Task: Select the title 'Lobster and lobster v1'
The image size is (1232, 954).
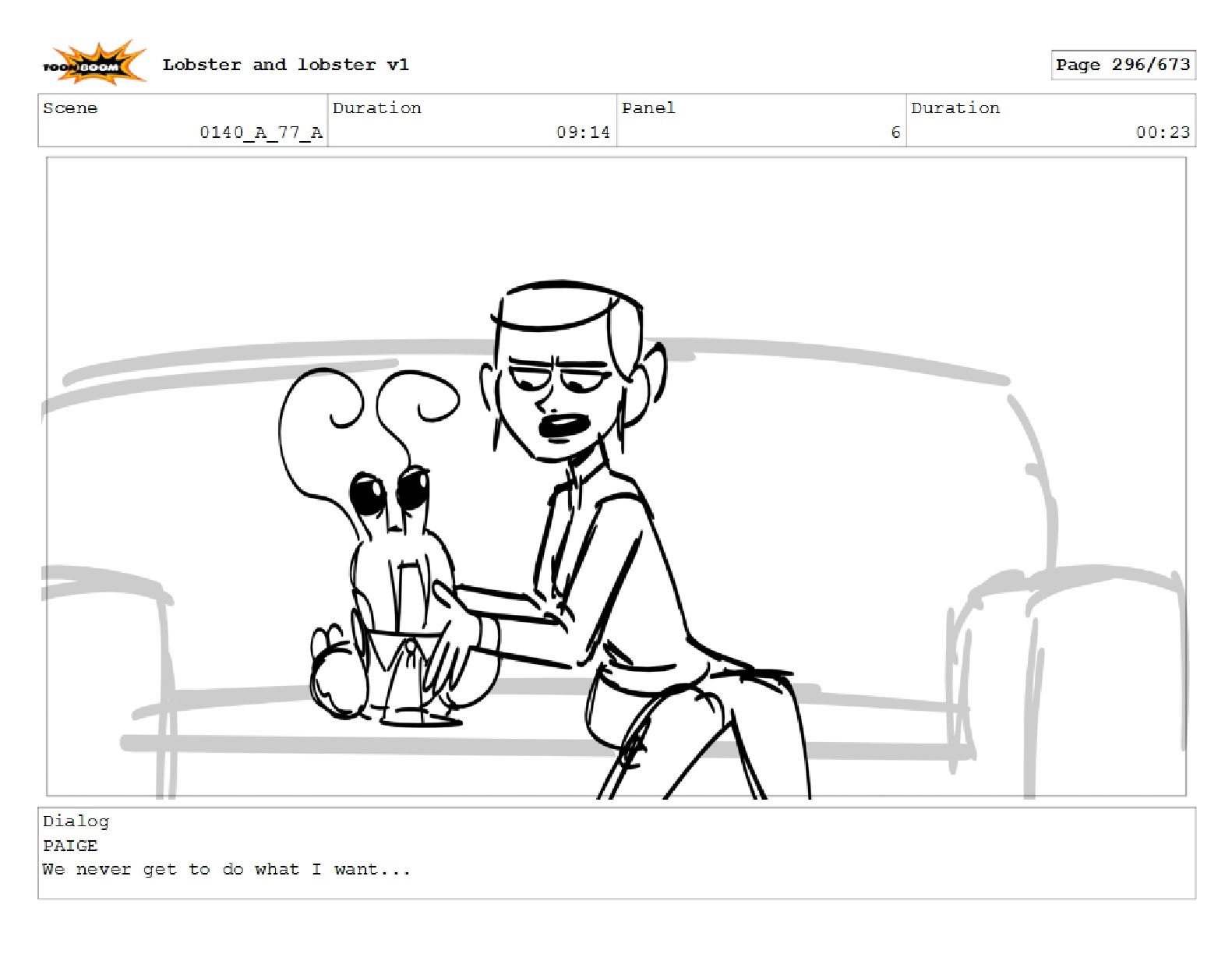Action: (x=285, y=65)
